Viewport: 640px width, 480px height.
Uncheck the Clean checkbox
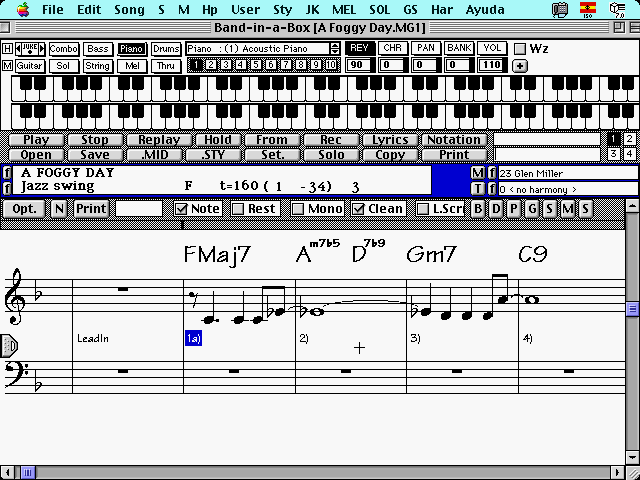(x=358, y=209)
